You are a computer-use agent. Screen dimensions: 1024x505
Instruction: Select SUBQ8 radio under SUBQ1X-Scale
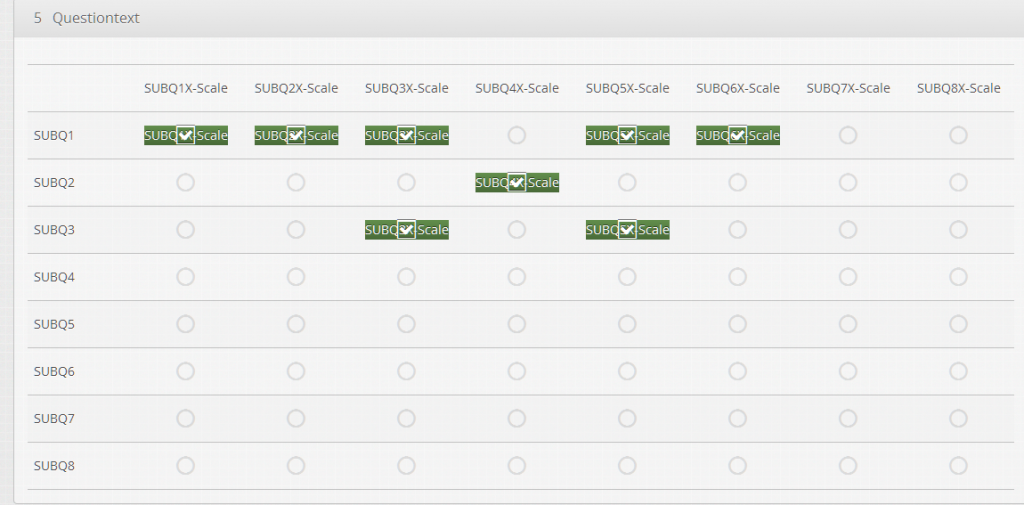(x=186, y=465)
